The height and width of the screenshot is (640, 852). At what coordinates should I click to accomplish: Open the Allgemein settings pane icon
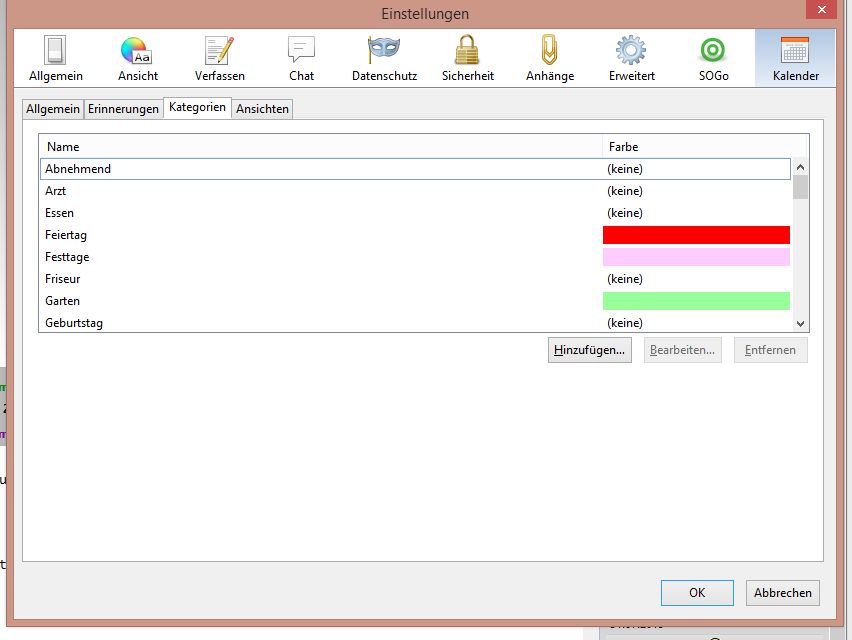(55, 58)
